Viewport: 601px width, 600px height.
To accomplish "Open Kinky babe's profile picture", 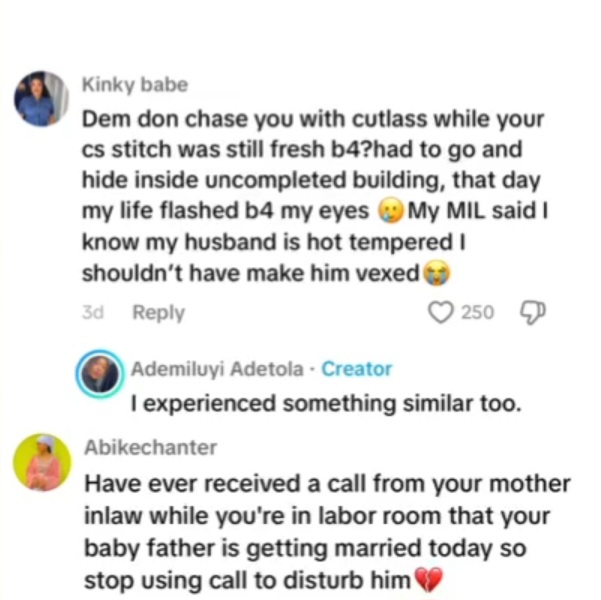I will pos(41,99).
